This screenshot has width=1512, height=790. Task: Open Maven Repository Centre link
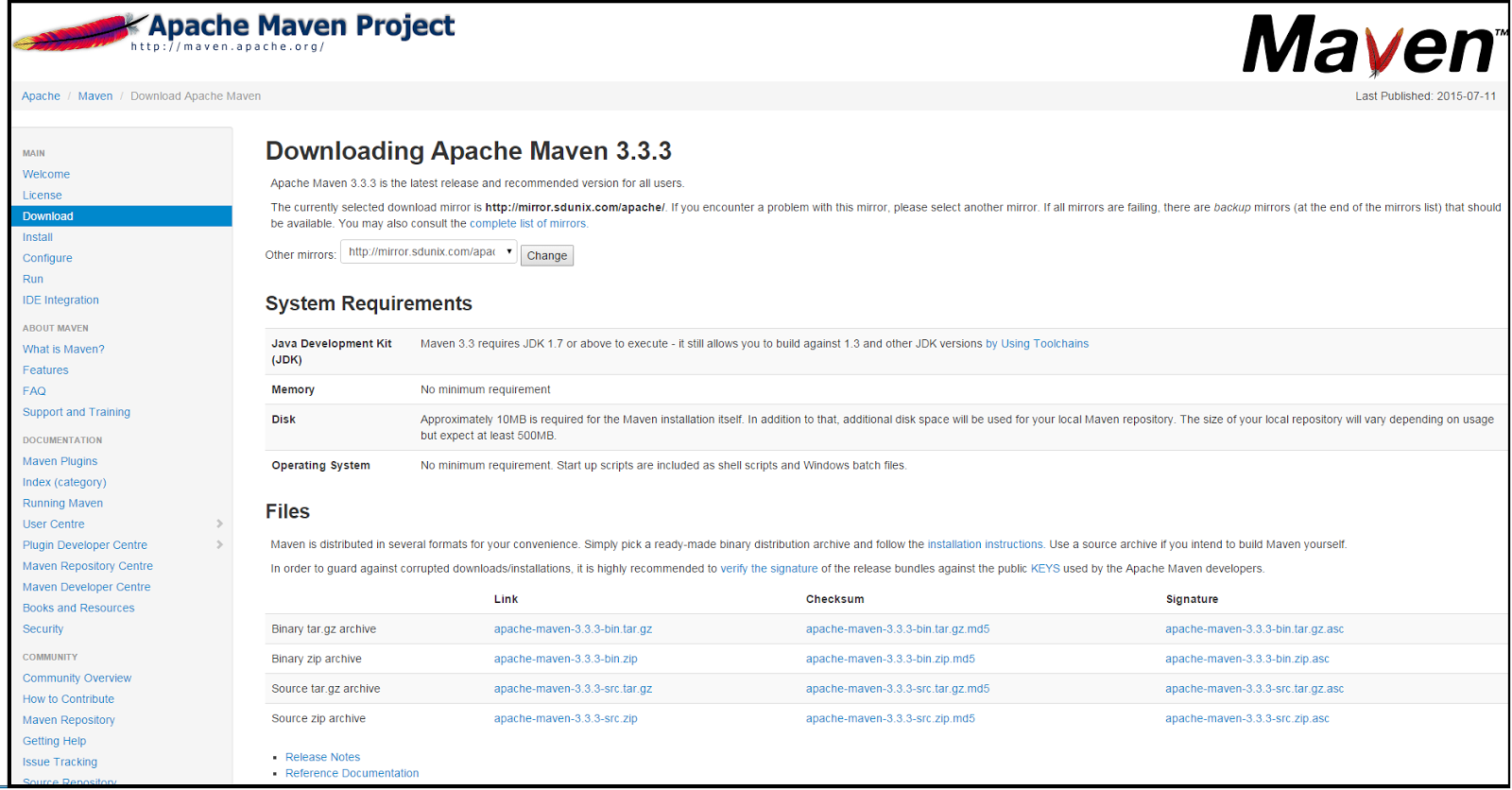88,566
